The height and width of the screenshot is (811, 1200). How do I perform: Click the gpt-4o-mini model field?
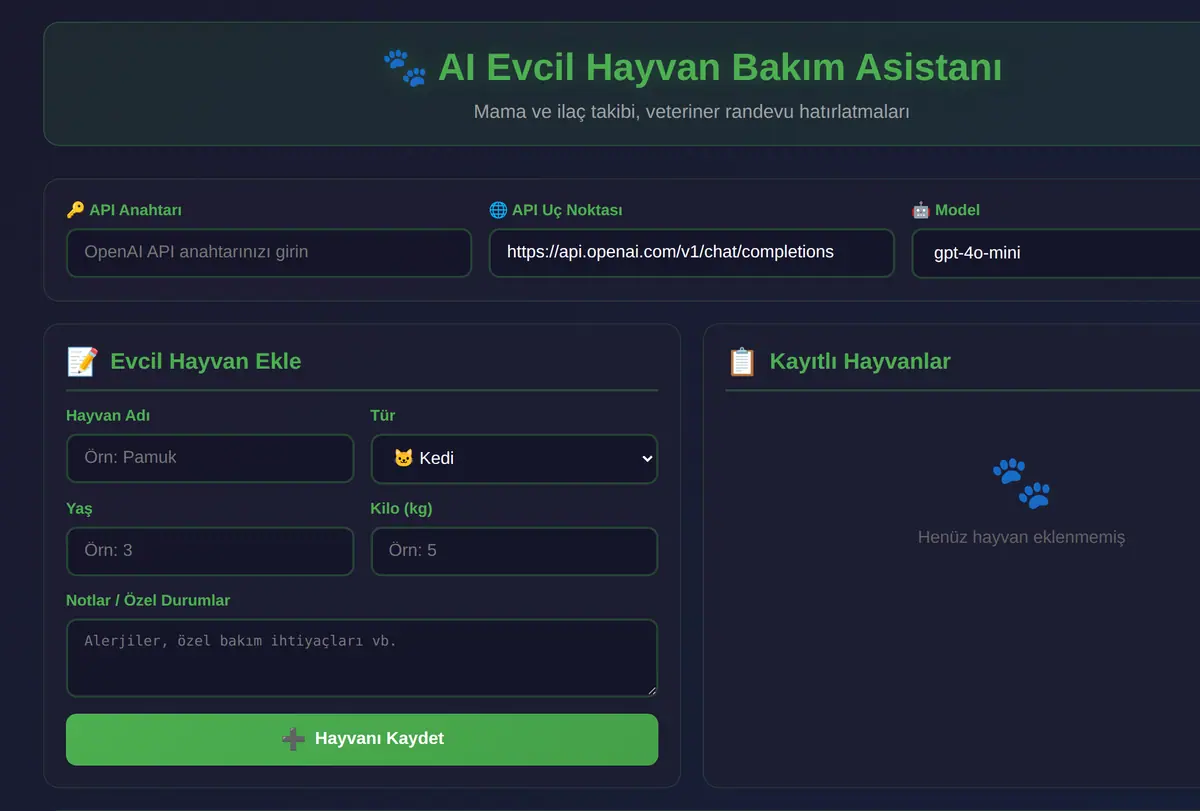click(x=1056, y=253)
